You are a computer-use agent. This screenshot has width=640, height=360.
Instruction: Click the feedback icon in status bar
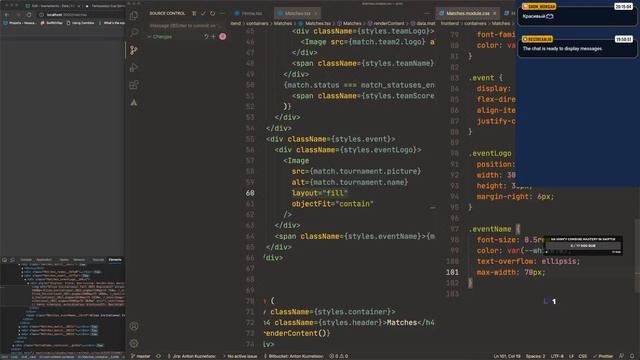point(621,356)
